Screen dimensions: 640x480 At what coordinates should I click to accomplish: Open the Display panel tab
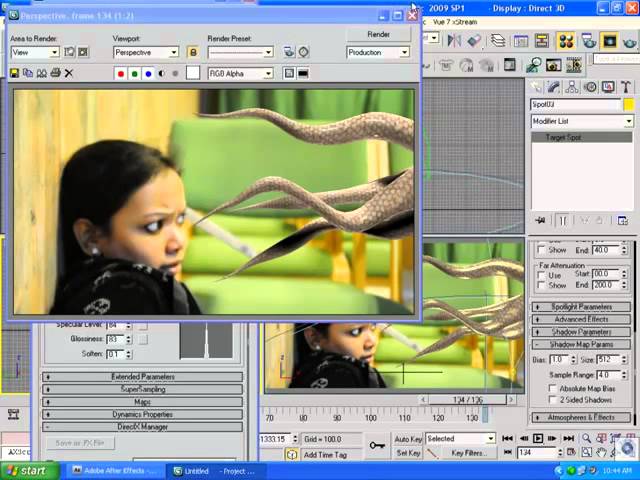(x=608, y=86)
